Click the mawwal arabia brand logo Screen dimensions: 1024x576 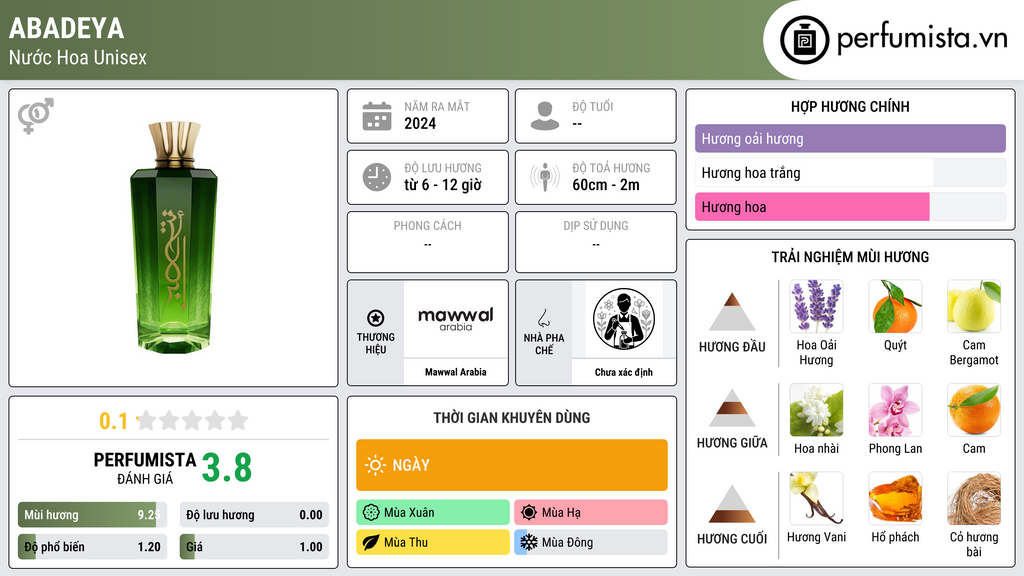(456, 319)
